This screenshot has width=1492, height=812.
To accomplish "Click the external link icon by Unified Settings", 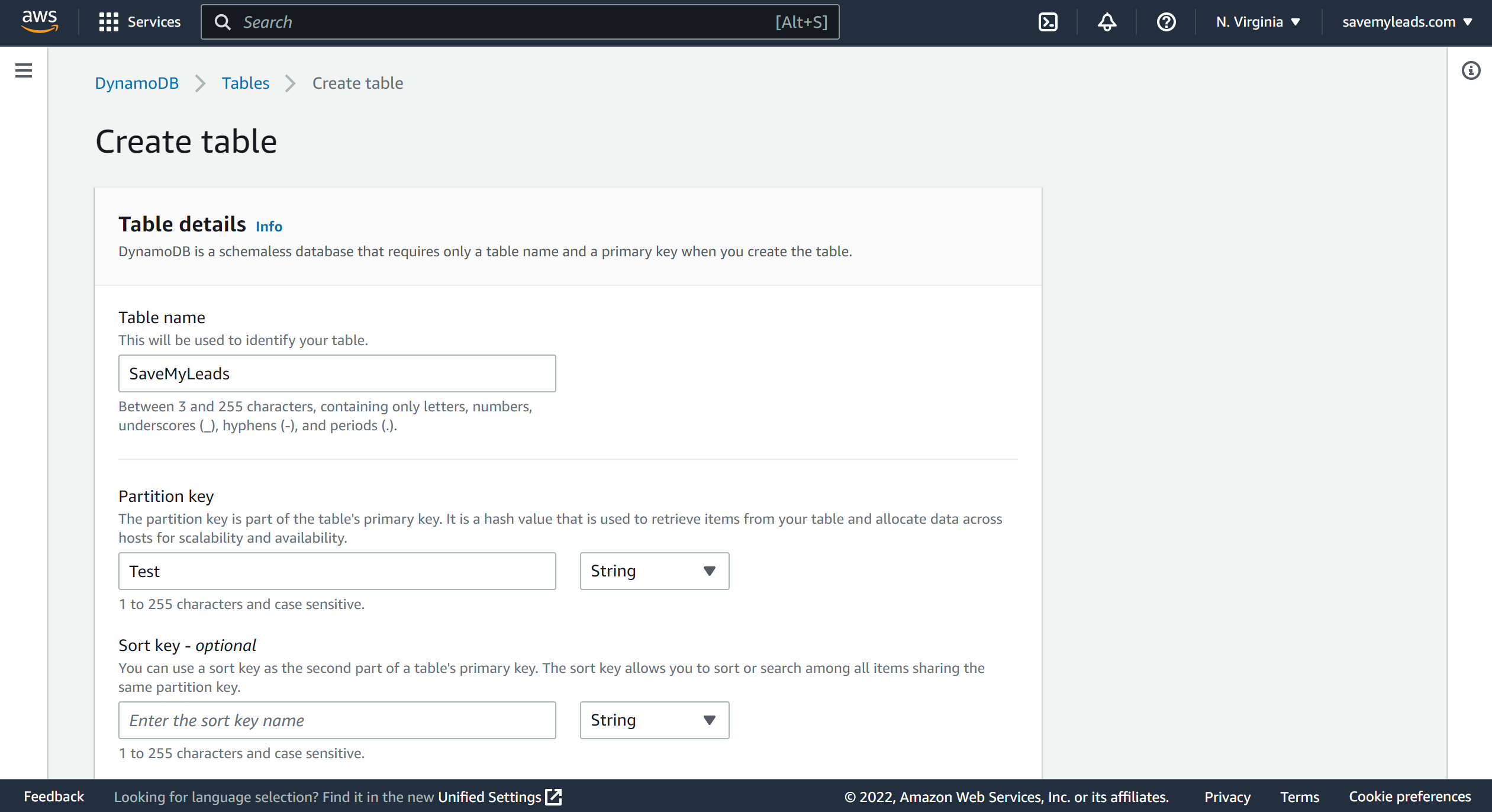I will pyautogui.click(x=553, y=797).
